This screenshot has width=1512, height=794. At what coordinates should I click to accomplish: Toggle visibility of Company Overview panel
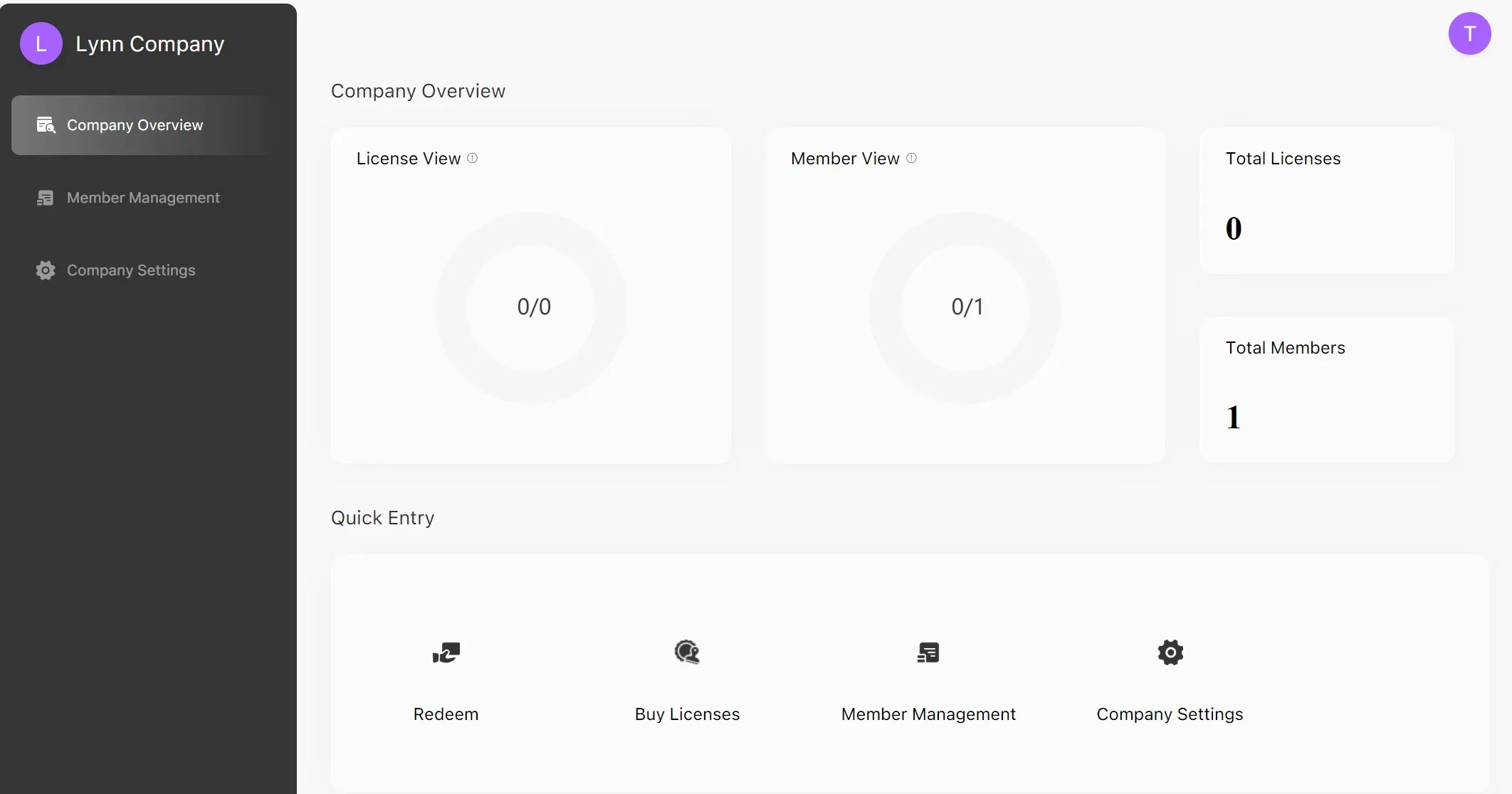(x=151, y=124)
